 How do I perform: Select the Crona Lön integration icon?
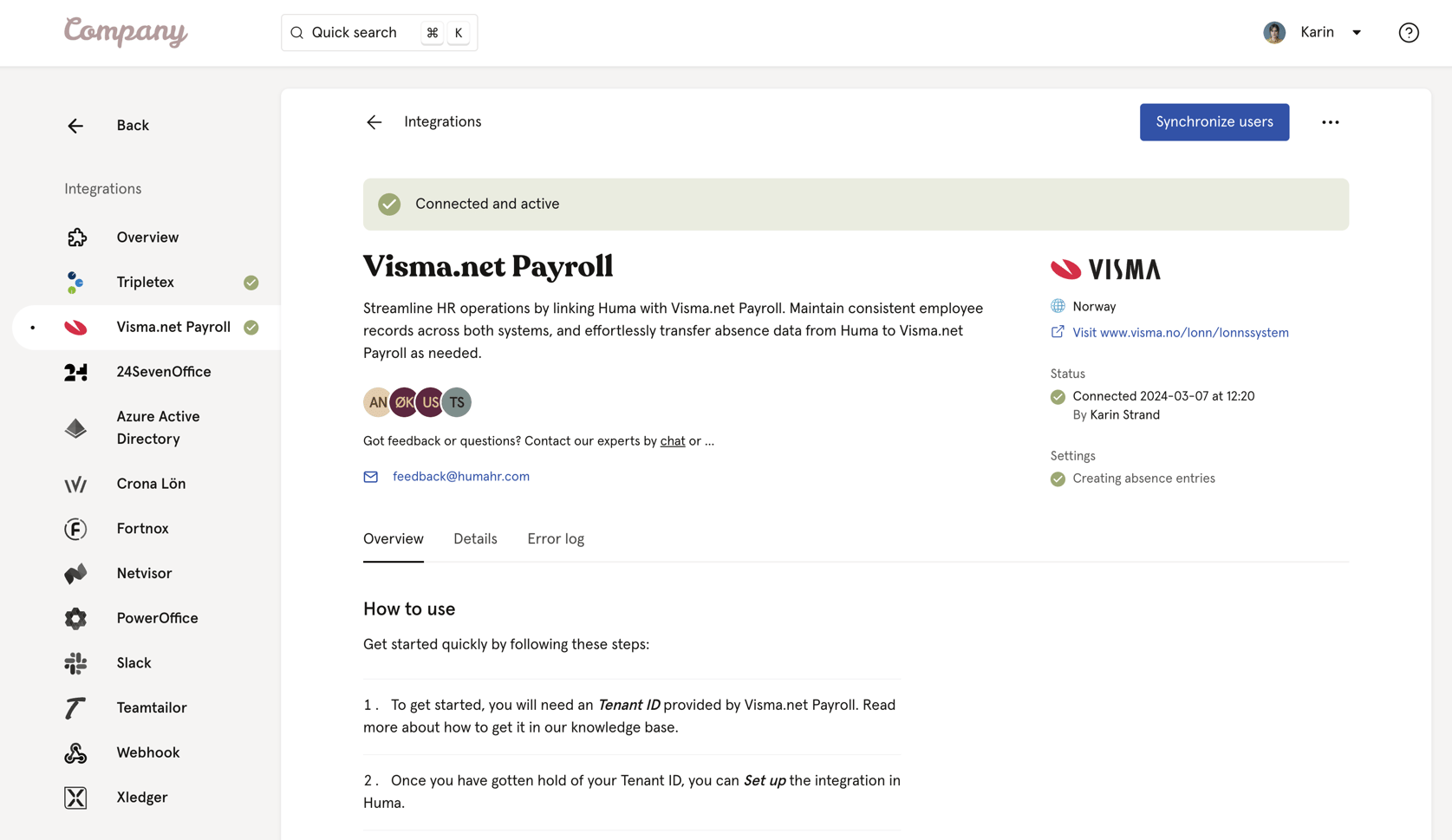75,484
